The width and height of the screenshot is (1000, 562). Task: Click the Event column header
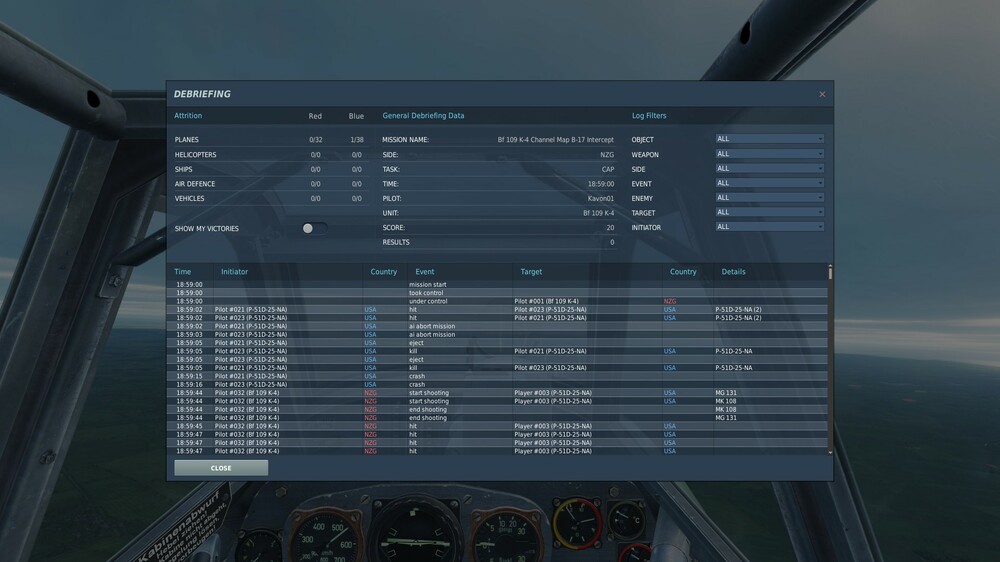pos(424,272)
